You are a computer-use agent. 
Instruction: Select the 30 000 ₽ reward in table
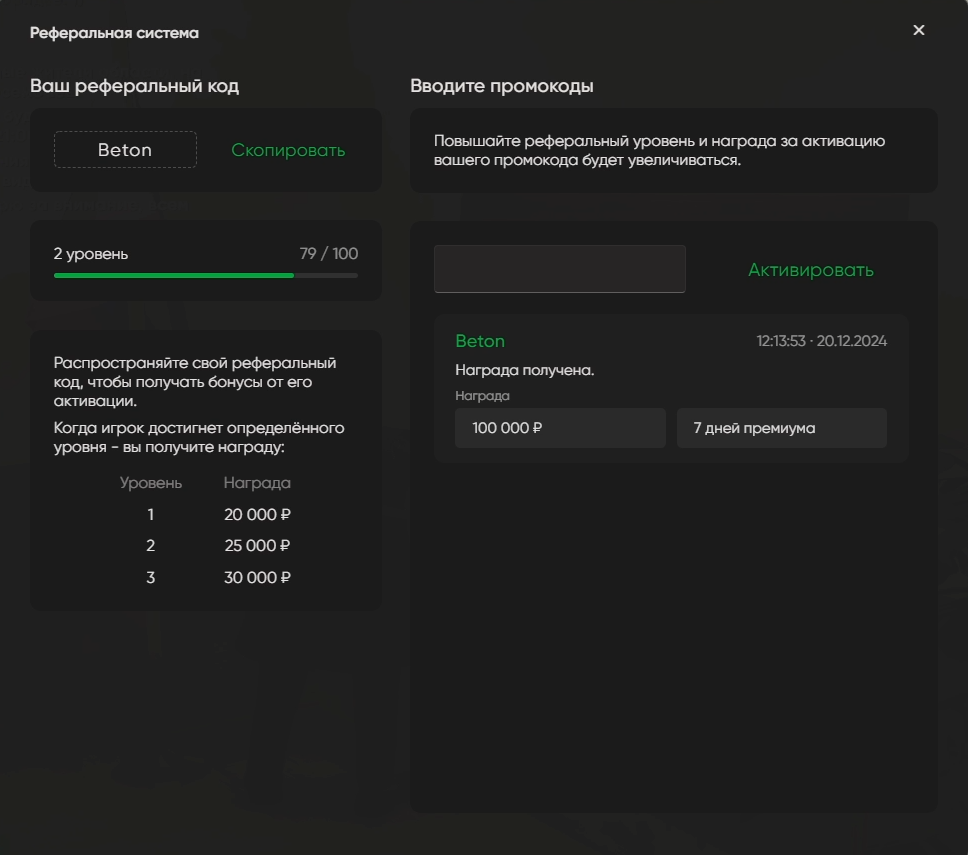pos(257,577)
